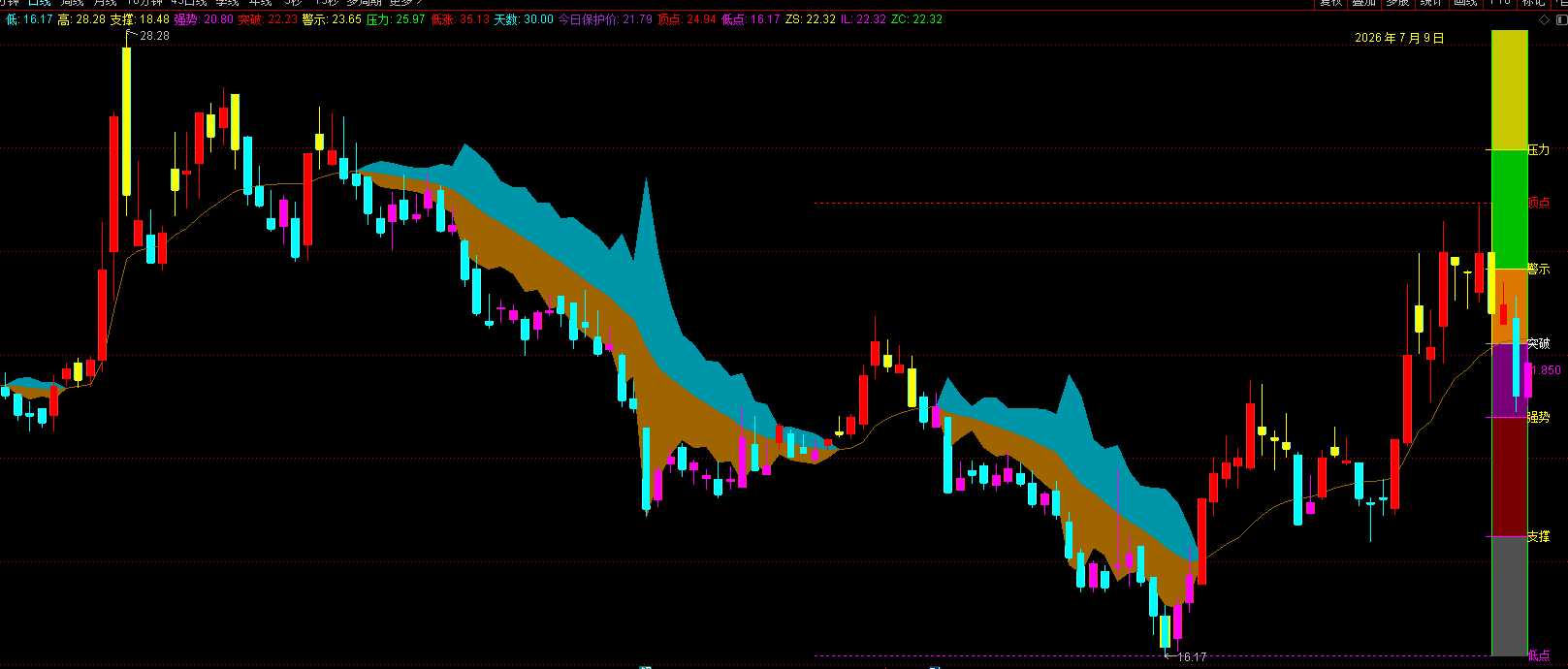
Task: Click the purple zone of the level bar
Action: [x=1509, y=380]
